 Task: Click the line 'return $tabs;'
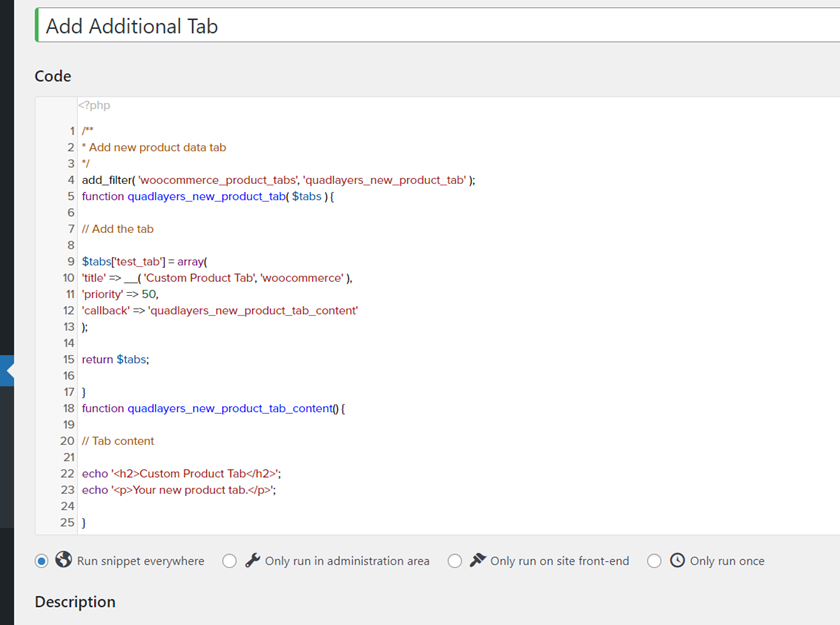[115, 359]
